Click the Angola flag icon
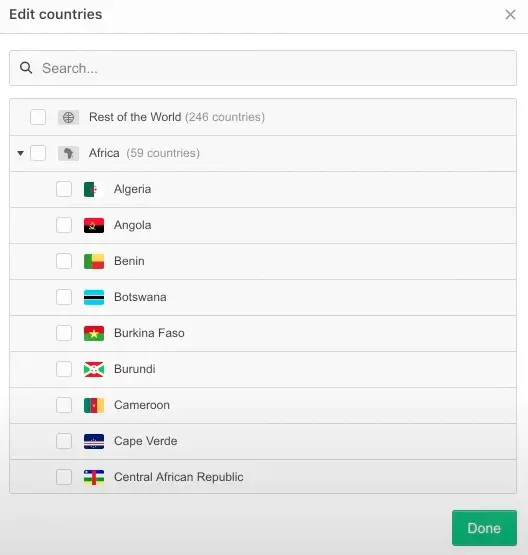The height and width of the screenshot is (555, 528). click(94, 225)
